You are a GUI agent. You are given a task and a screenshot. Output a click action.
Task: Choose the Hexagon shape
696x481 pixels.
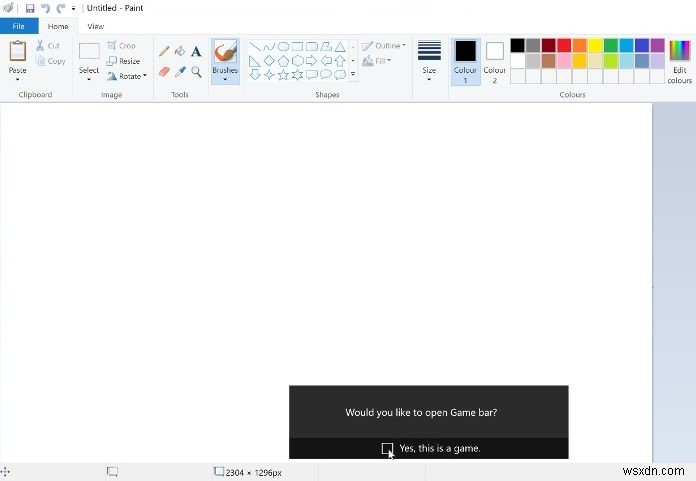(x=297, y=60)
